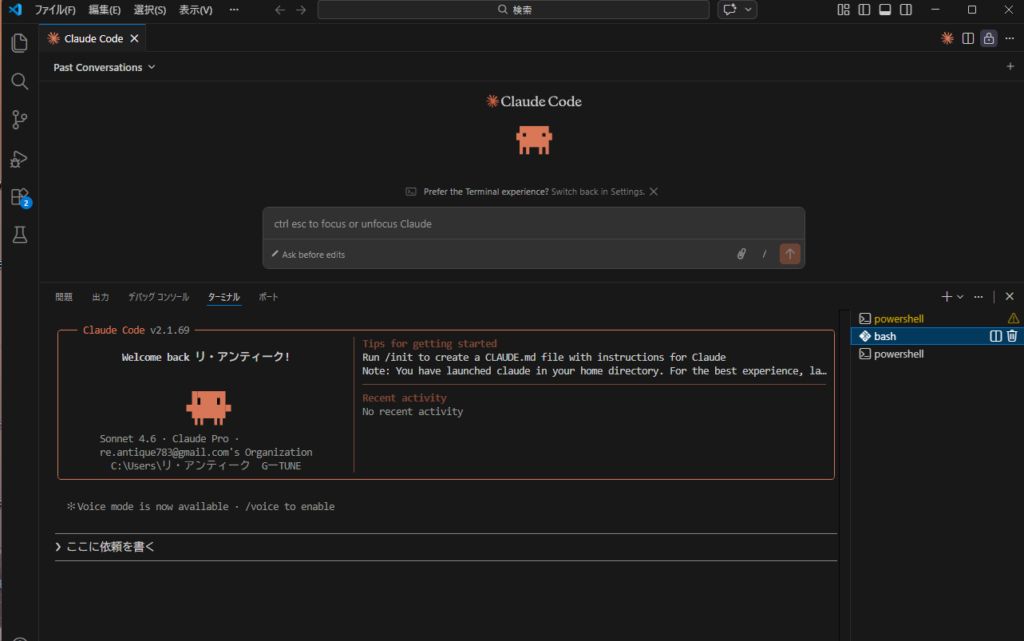Open the ファイル(F) menu
This screenshot has height=641, width=1024.
55,10
